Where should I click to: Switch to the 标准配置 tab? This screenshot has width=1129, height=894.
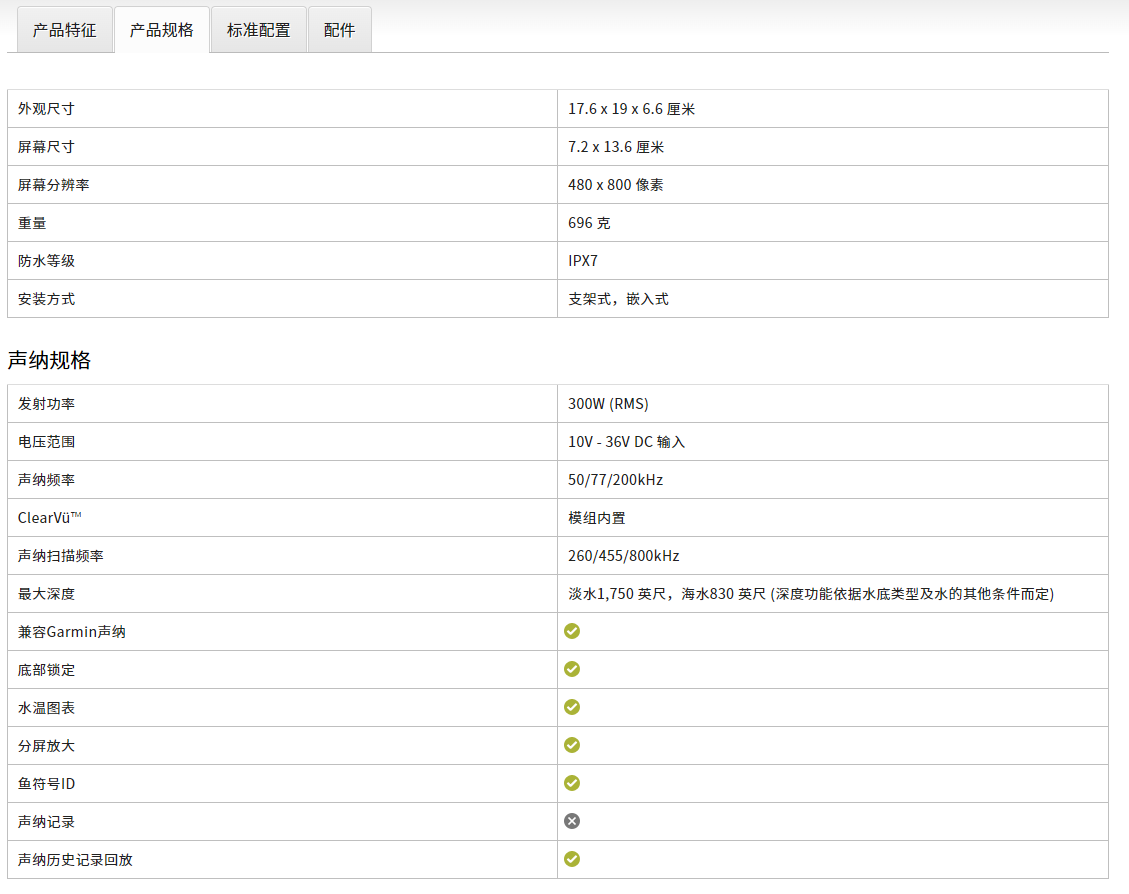[x=258, y=30]
